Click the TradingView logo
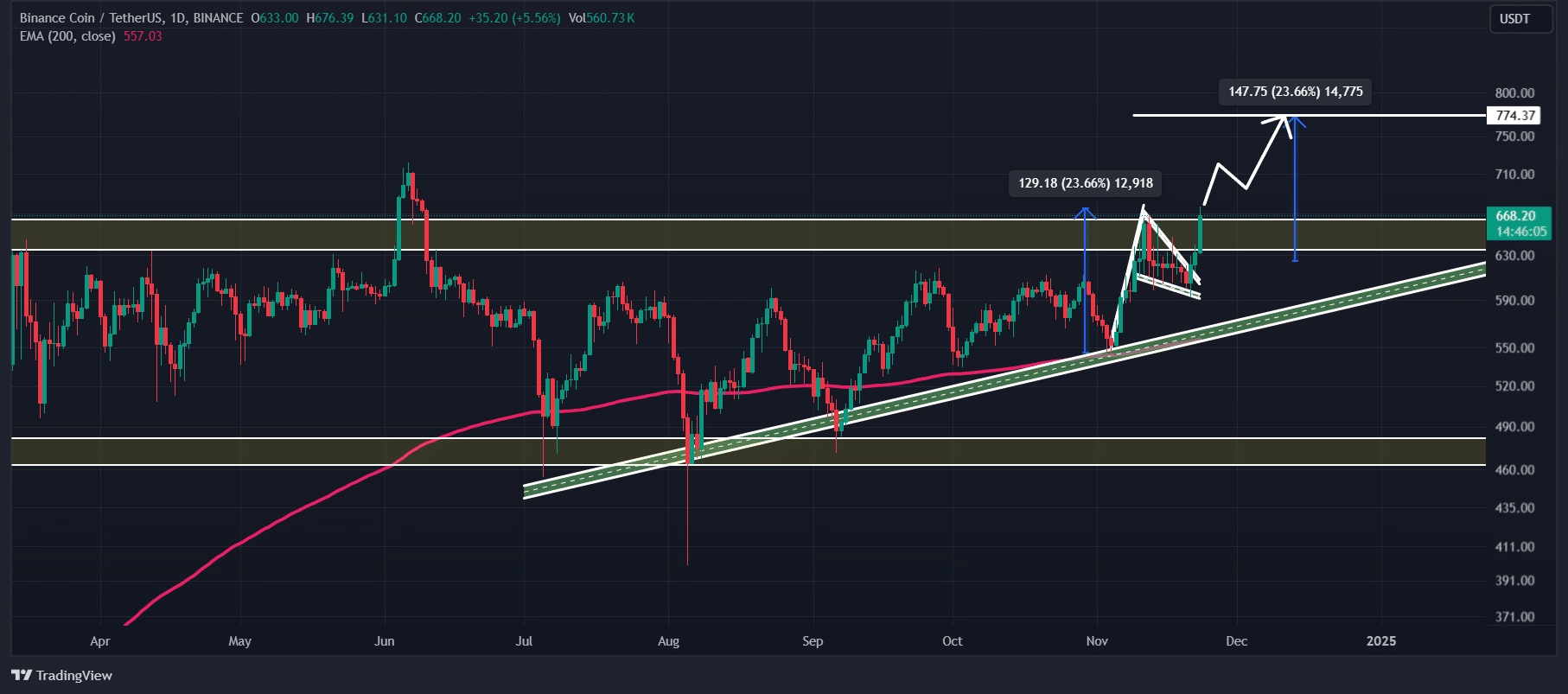This screenshot has width=1568, height=694. (62, 675)
